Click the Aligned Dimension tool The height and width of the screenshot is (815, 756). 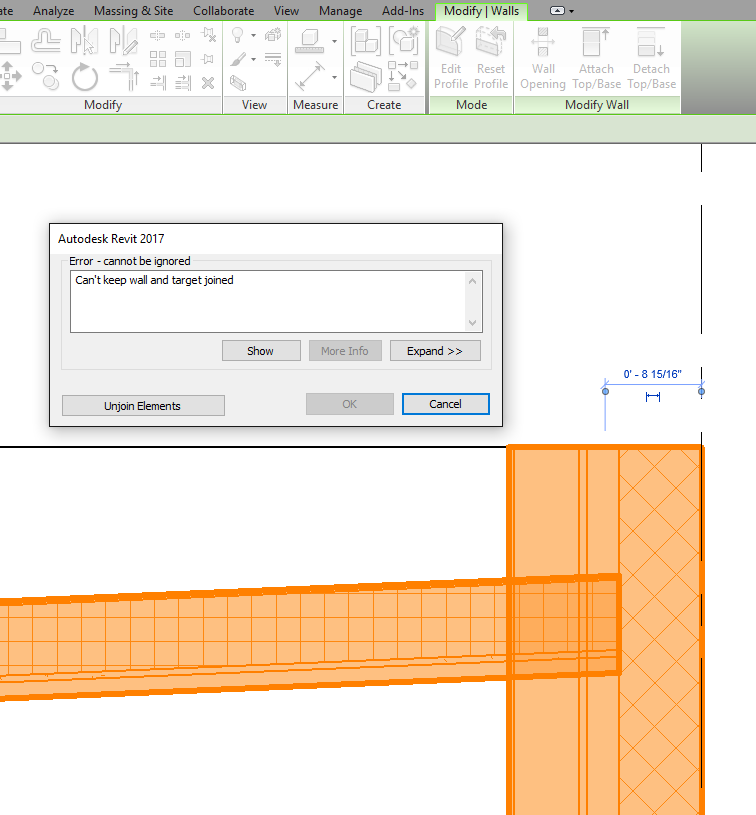(x=310, y=76)
